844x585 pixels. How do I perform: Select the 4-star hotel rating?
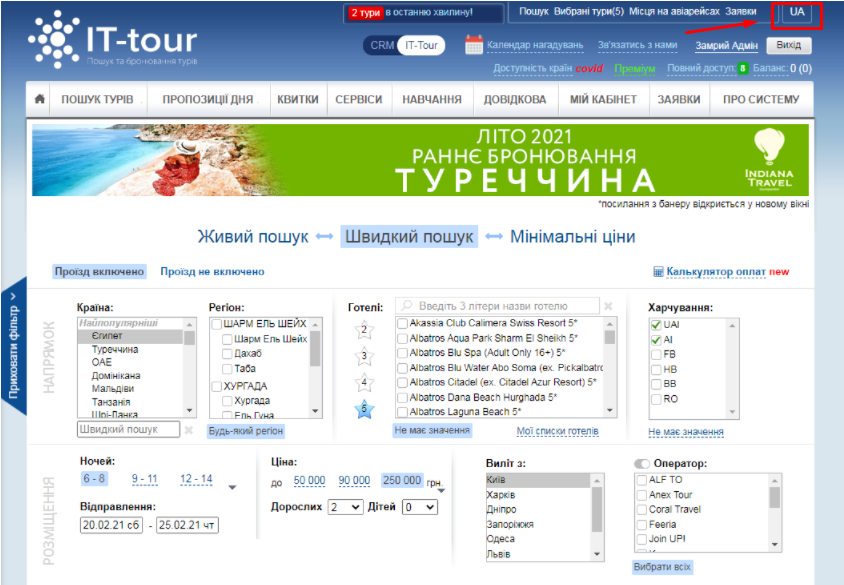[364, 383]
